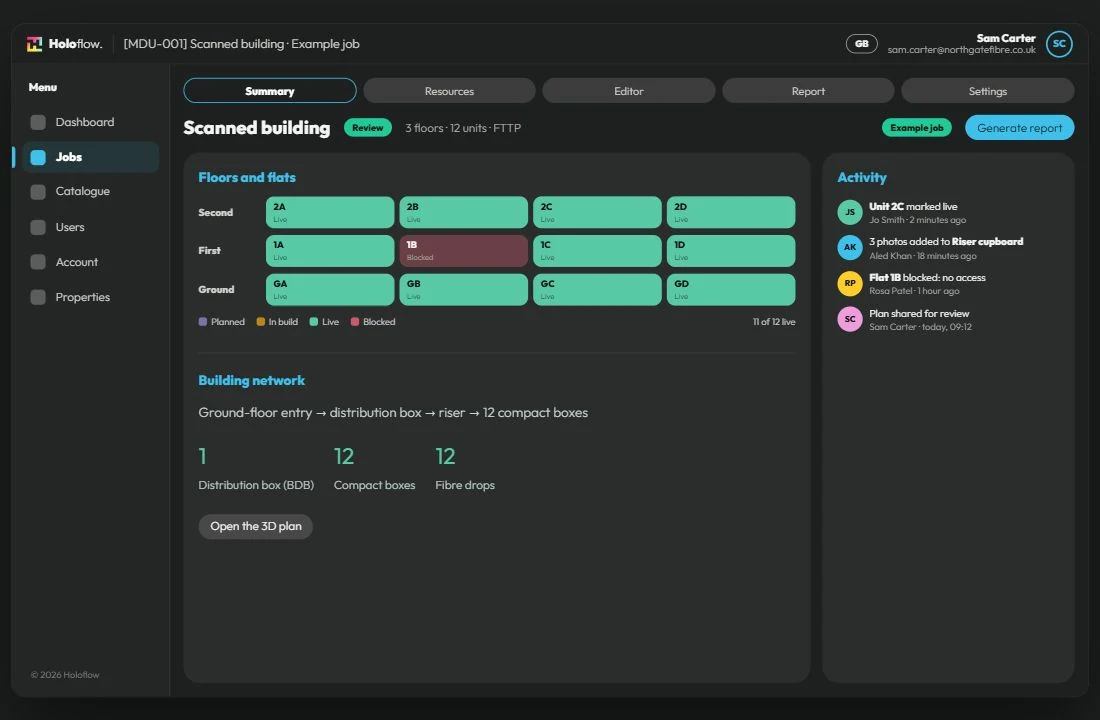Switch to the Summary tab
1100x720 pixels.
coord(270,91)
